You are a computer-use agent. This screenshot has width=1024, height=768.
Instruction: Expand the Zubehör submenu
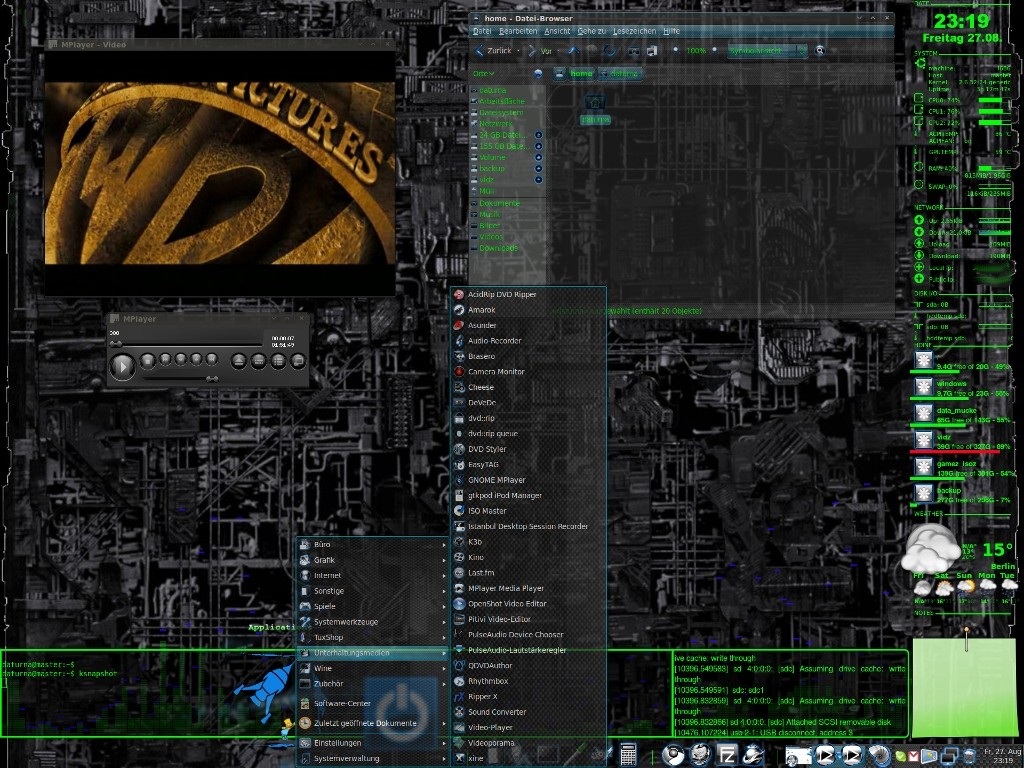point(372,684)
